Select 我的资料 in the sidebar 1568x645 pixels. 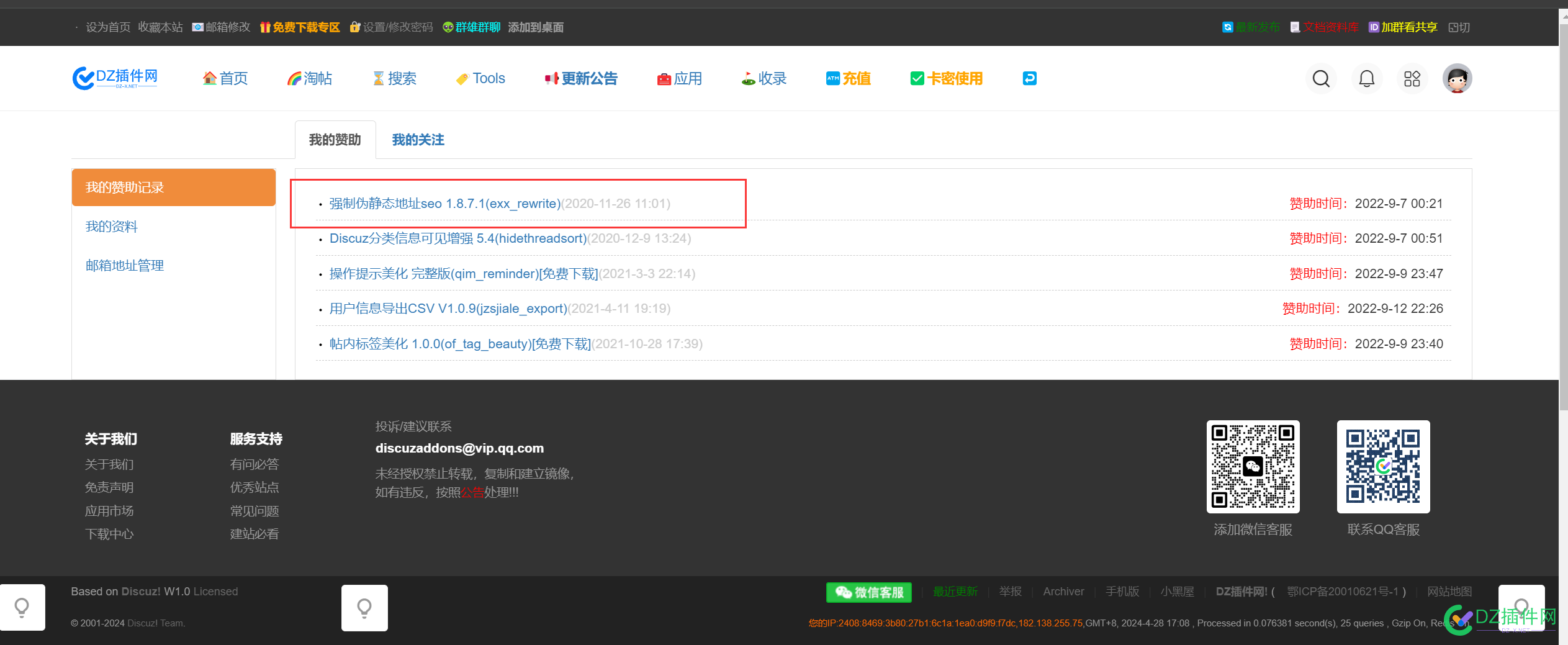pos(112,227)
